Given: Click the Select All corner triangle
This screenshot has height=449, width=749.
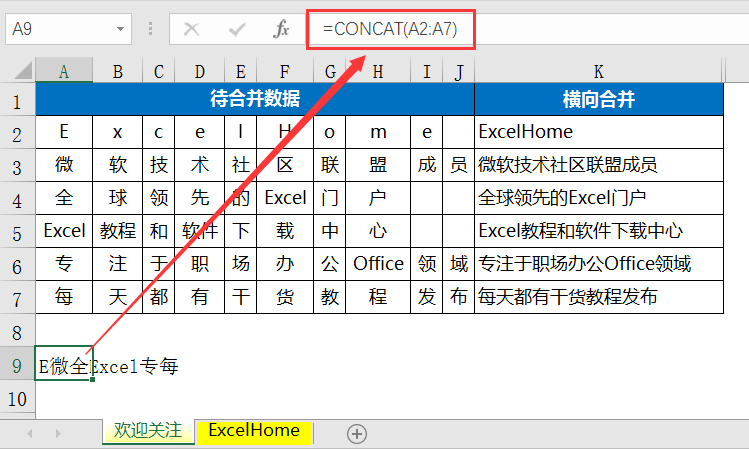Looking at the screenshot, I should (23, 70).
